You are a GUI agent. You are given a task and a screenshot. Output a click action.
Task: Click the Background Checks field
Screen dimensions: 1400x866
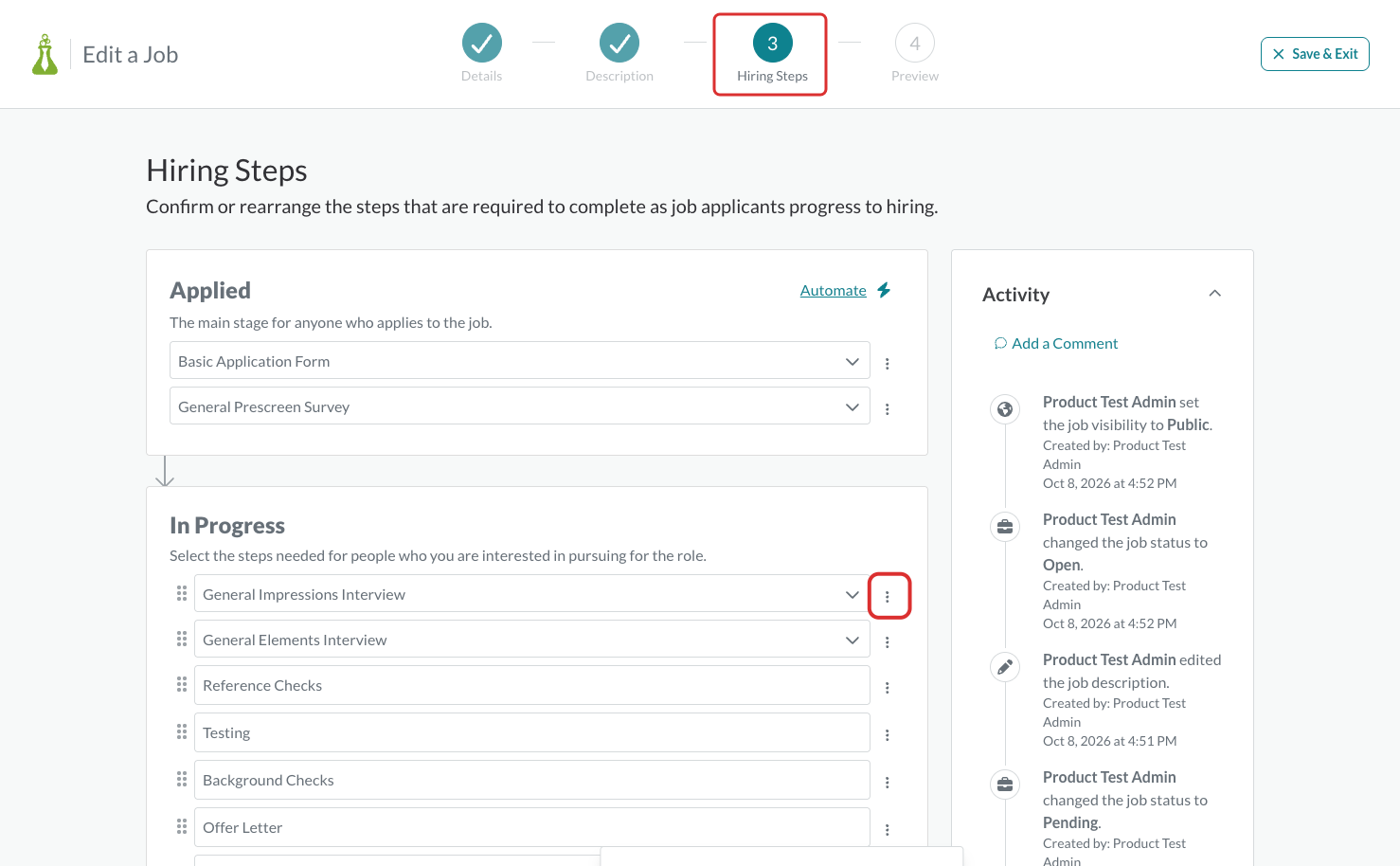(x=531, y=780)
